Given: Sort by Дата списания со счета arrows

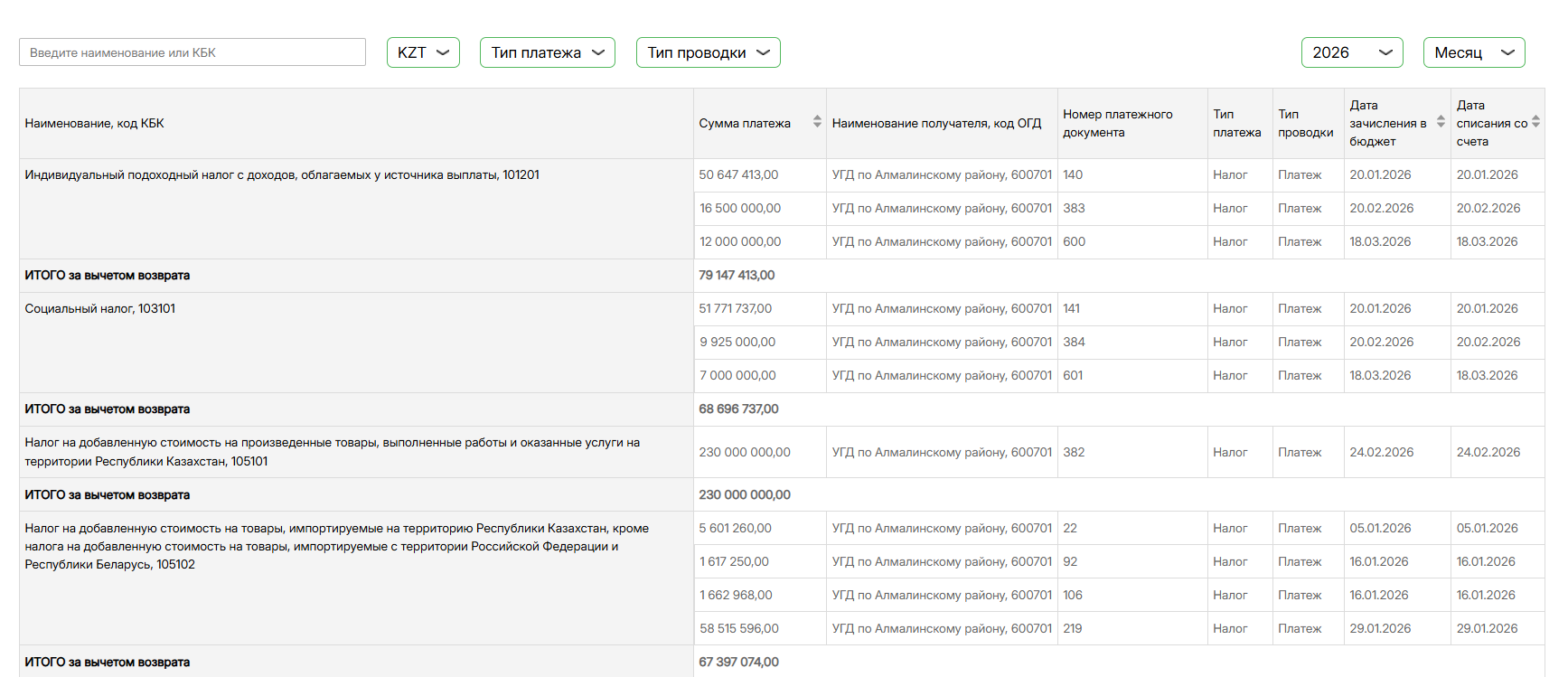Looking at the screenshot, I should [1535, 122].
